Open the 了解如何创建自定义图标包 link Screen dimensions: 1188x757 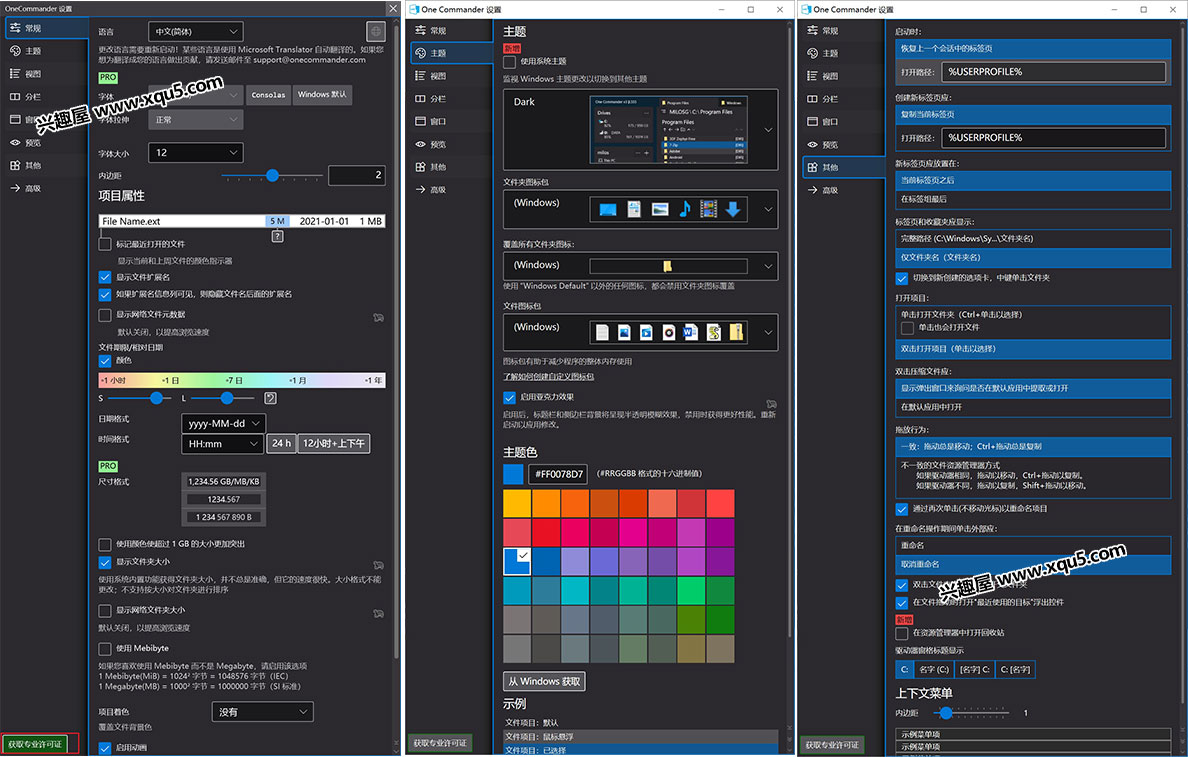click(x=549, y=377)
